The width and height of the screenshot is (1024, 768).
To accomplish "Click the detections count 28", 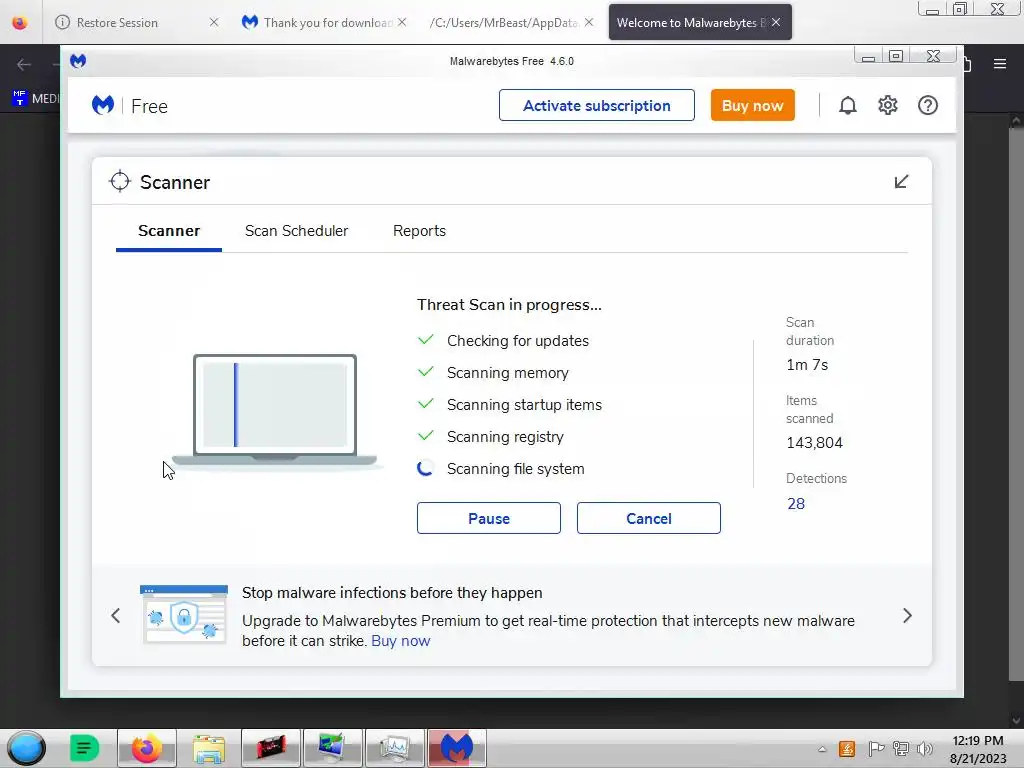I will pos(795,504).
